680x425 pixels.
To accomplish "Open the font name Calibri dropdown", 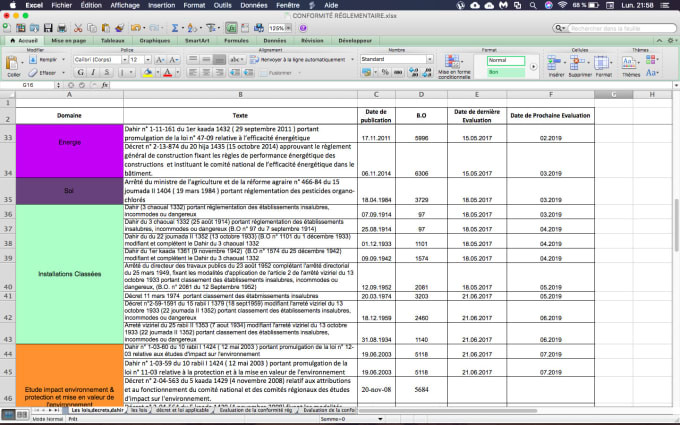I will click(124, 59).
